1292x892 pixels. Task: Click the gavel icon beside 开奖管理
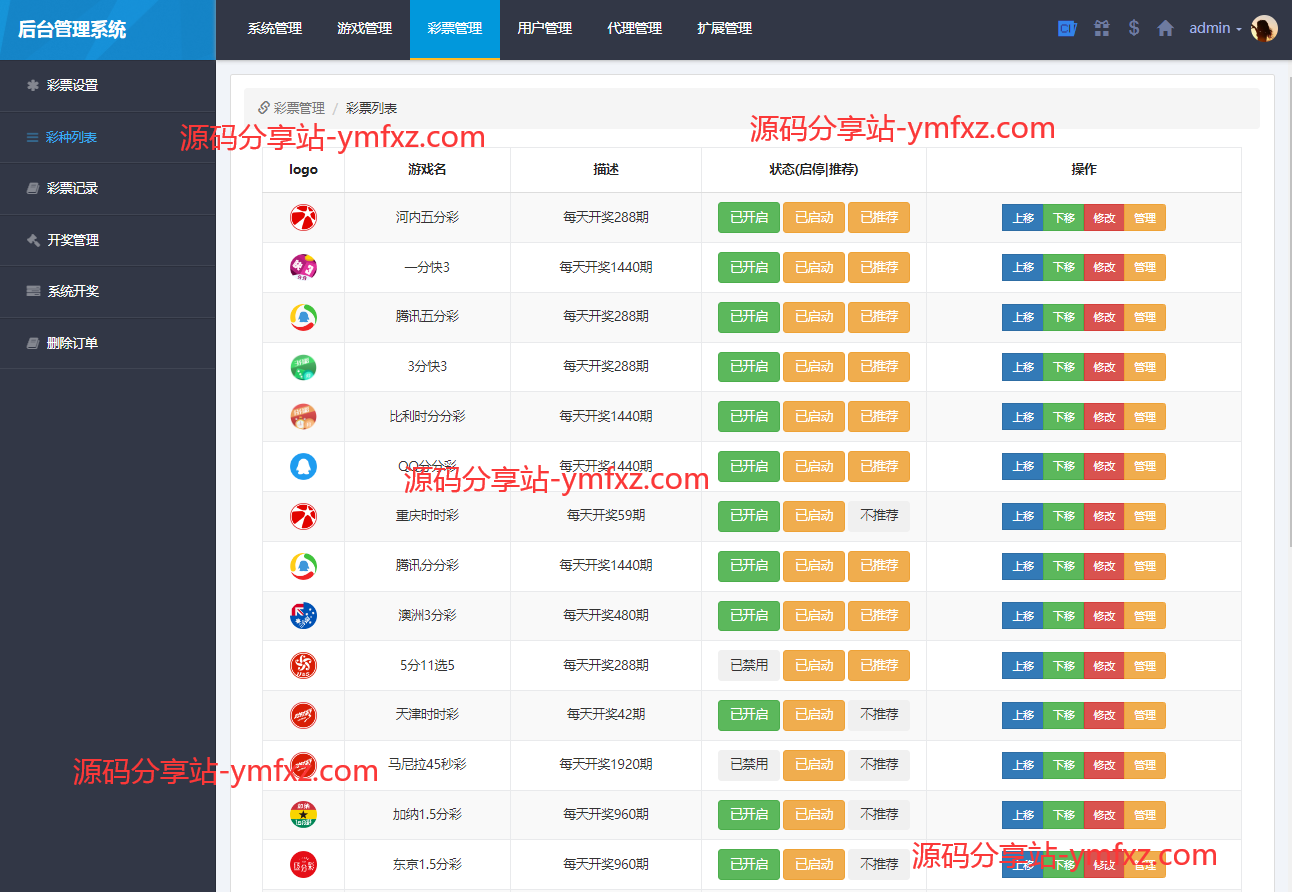click(33, 240)
